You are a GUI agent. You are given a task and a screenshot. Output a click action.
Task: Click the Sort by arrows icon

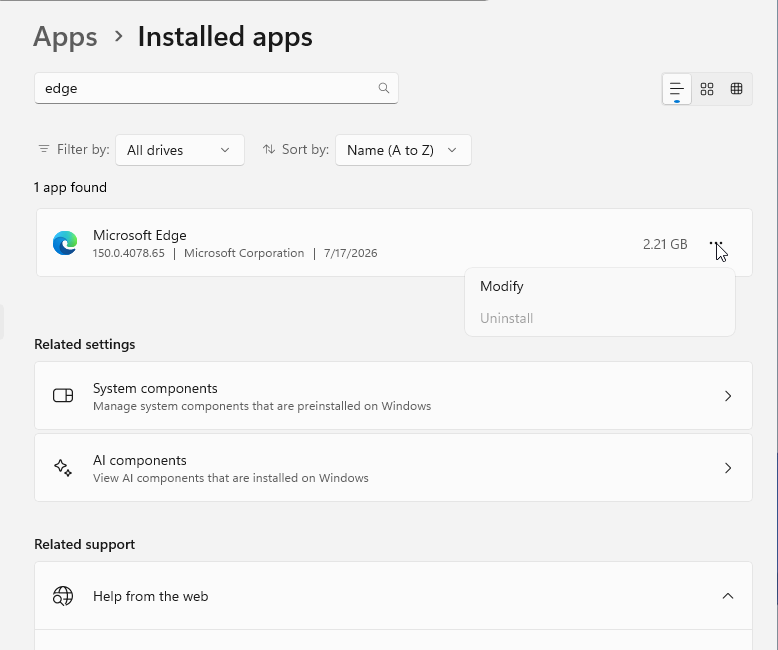(269, 149)
